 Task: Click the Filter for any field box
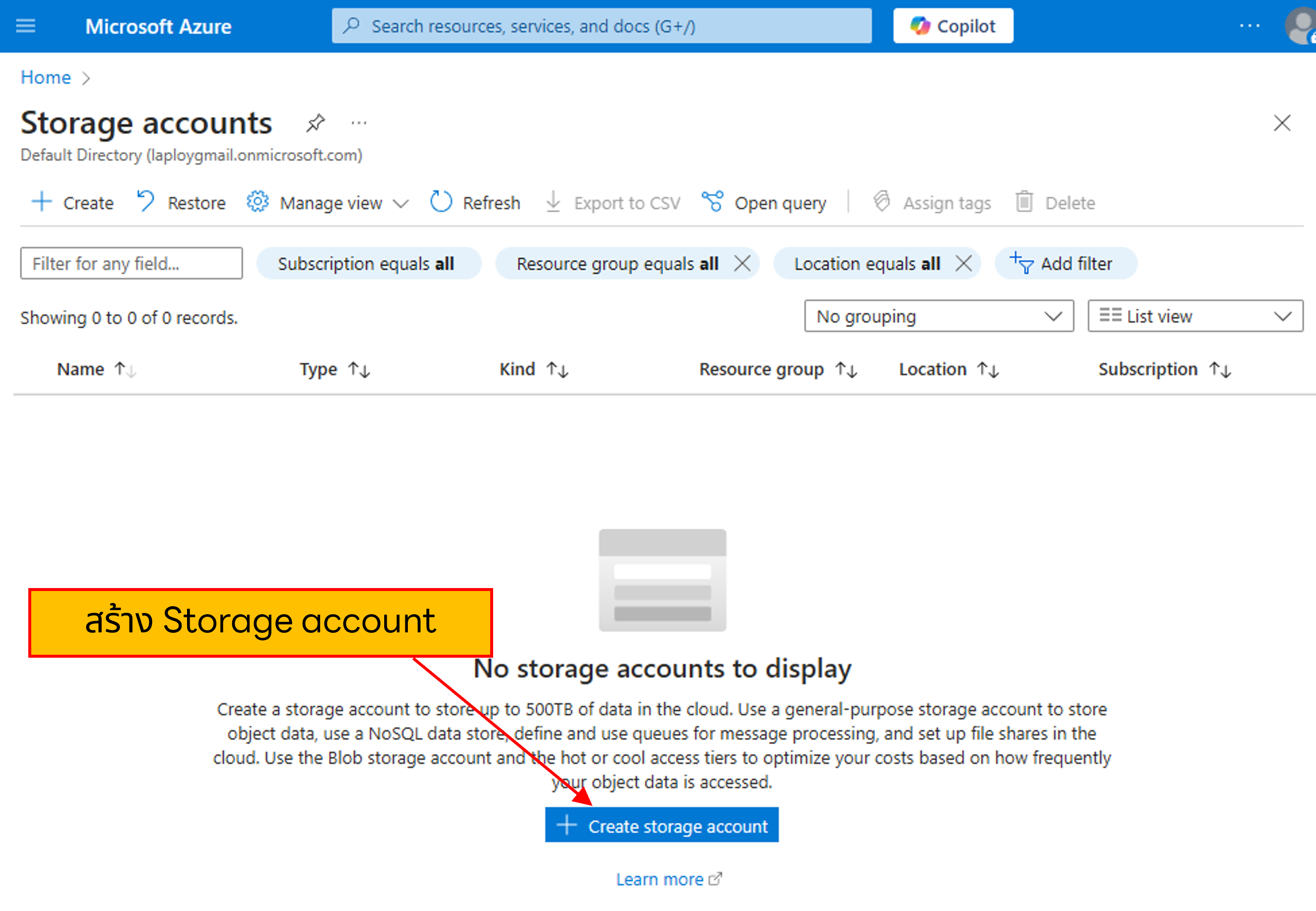point(131,263)
